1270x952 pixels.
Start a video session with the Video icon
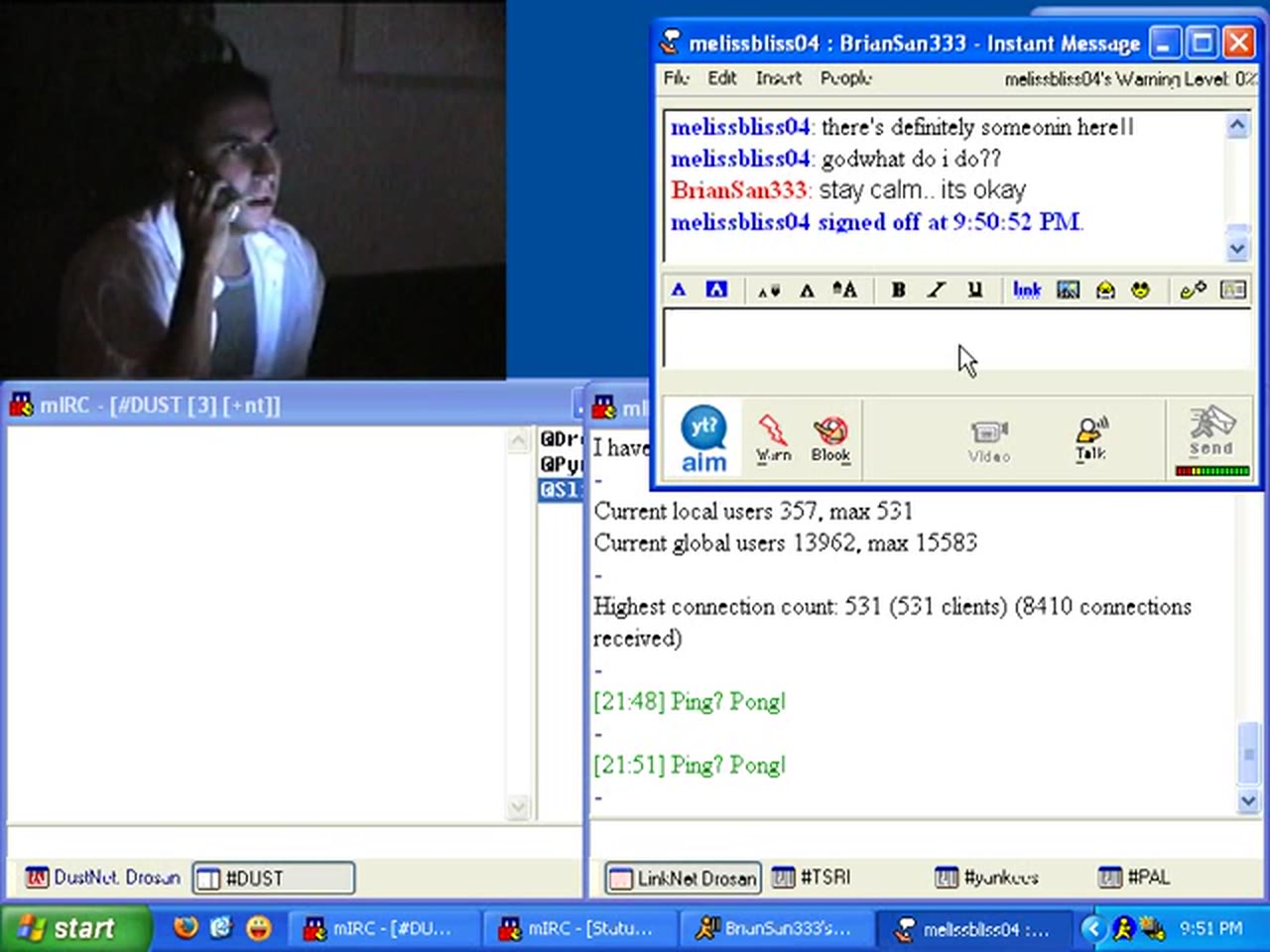tap(989, 441)
